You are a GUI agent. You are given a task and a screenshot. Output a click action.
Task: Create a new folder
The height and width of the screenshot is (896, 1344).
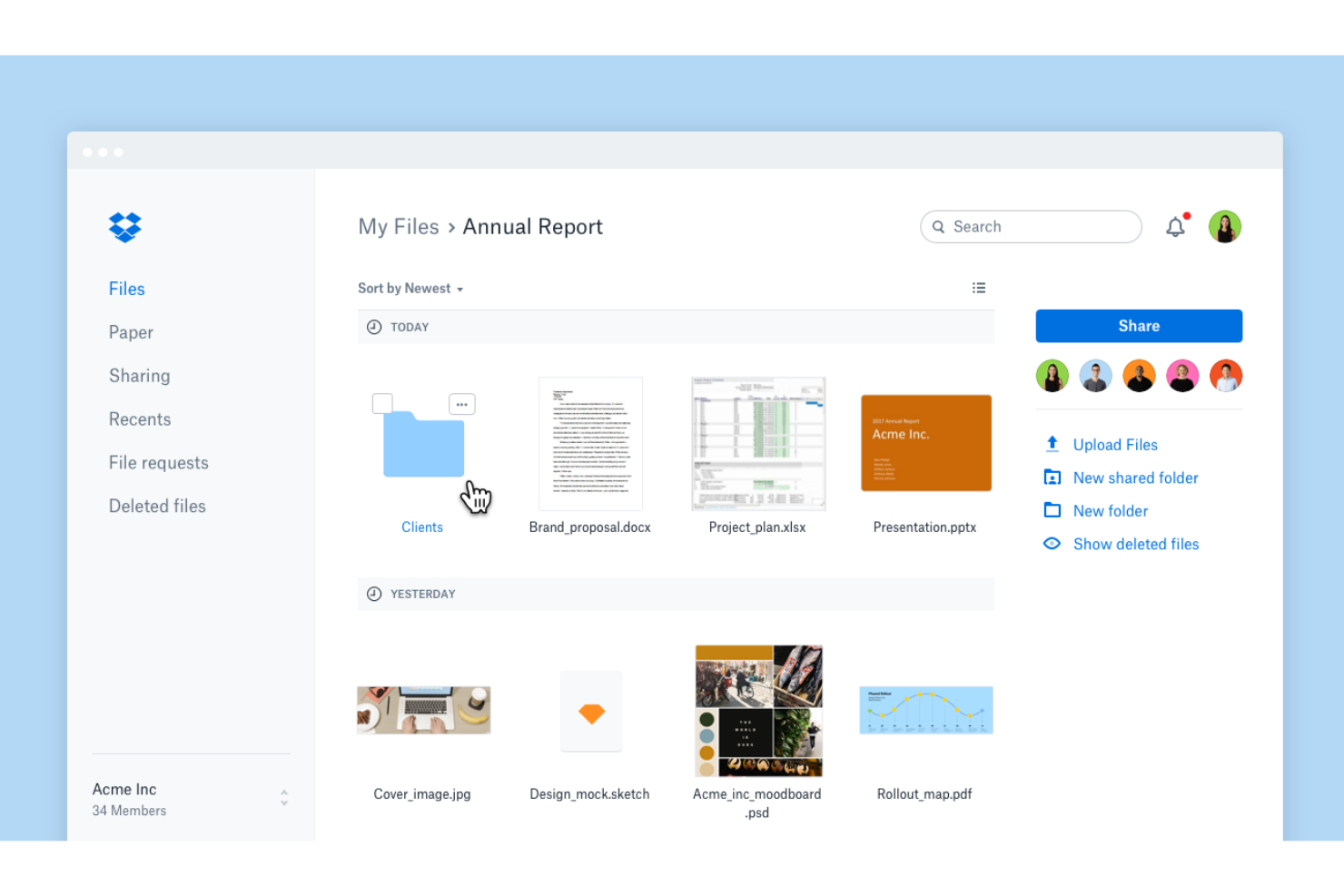click(x=1110, y=510)
